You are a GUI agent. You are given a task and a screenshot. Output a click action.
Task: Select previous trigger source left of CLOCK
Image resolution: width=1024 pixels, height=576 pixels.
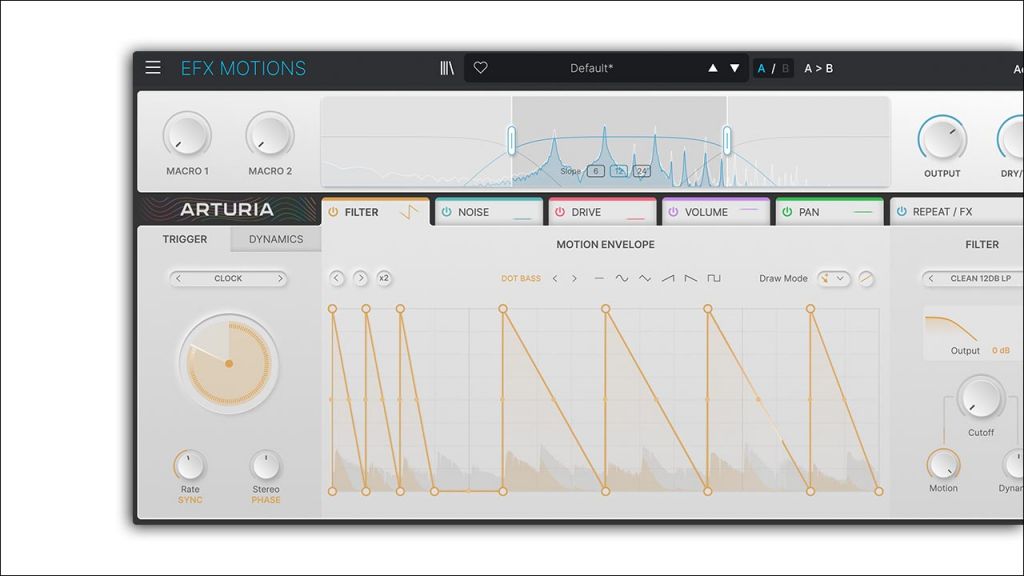pyautogui.click(x=178, y=278)
